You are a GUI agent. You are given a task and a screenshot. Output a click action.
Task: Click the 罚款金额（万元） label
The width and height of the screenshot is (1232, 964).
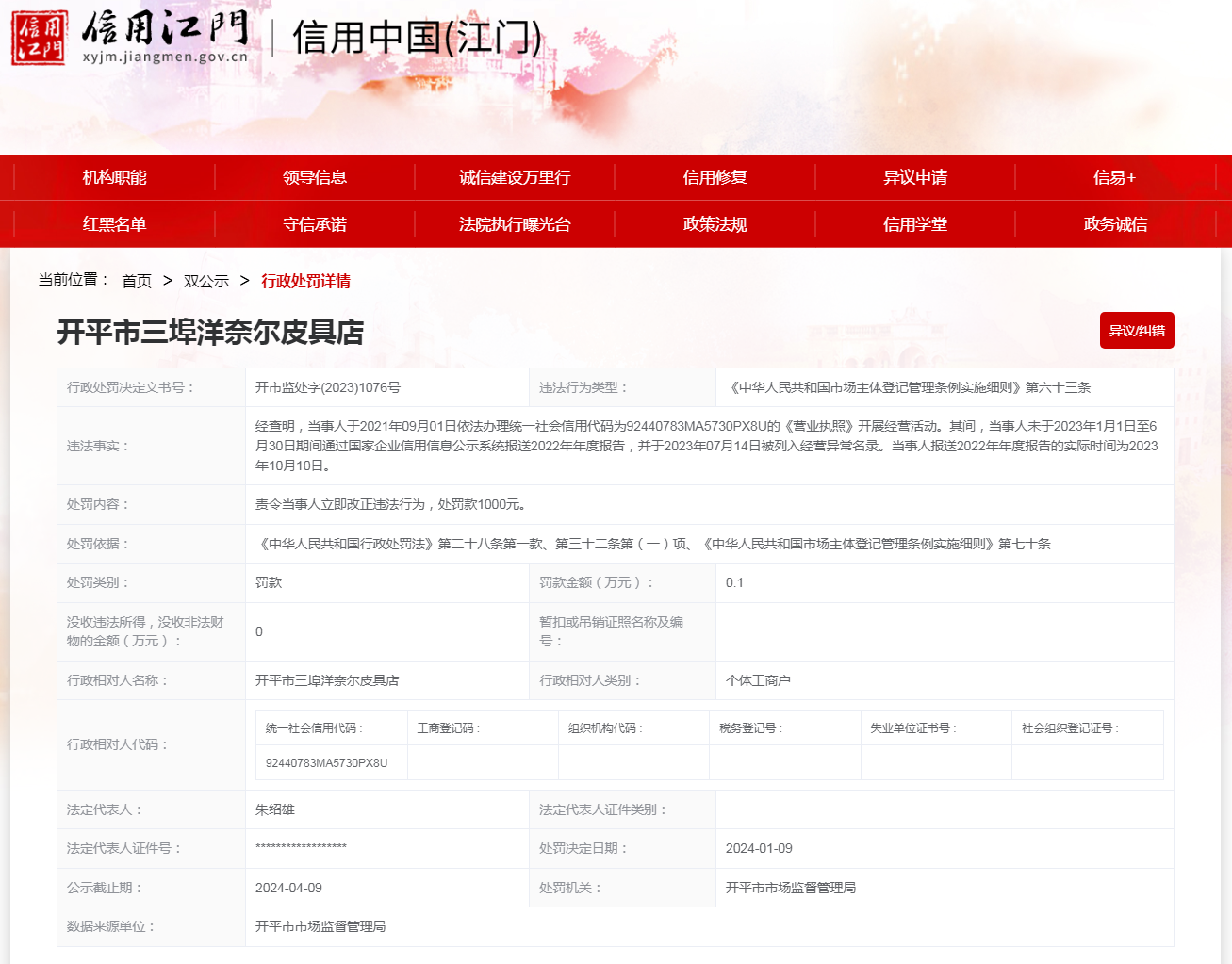597,582
